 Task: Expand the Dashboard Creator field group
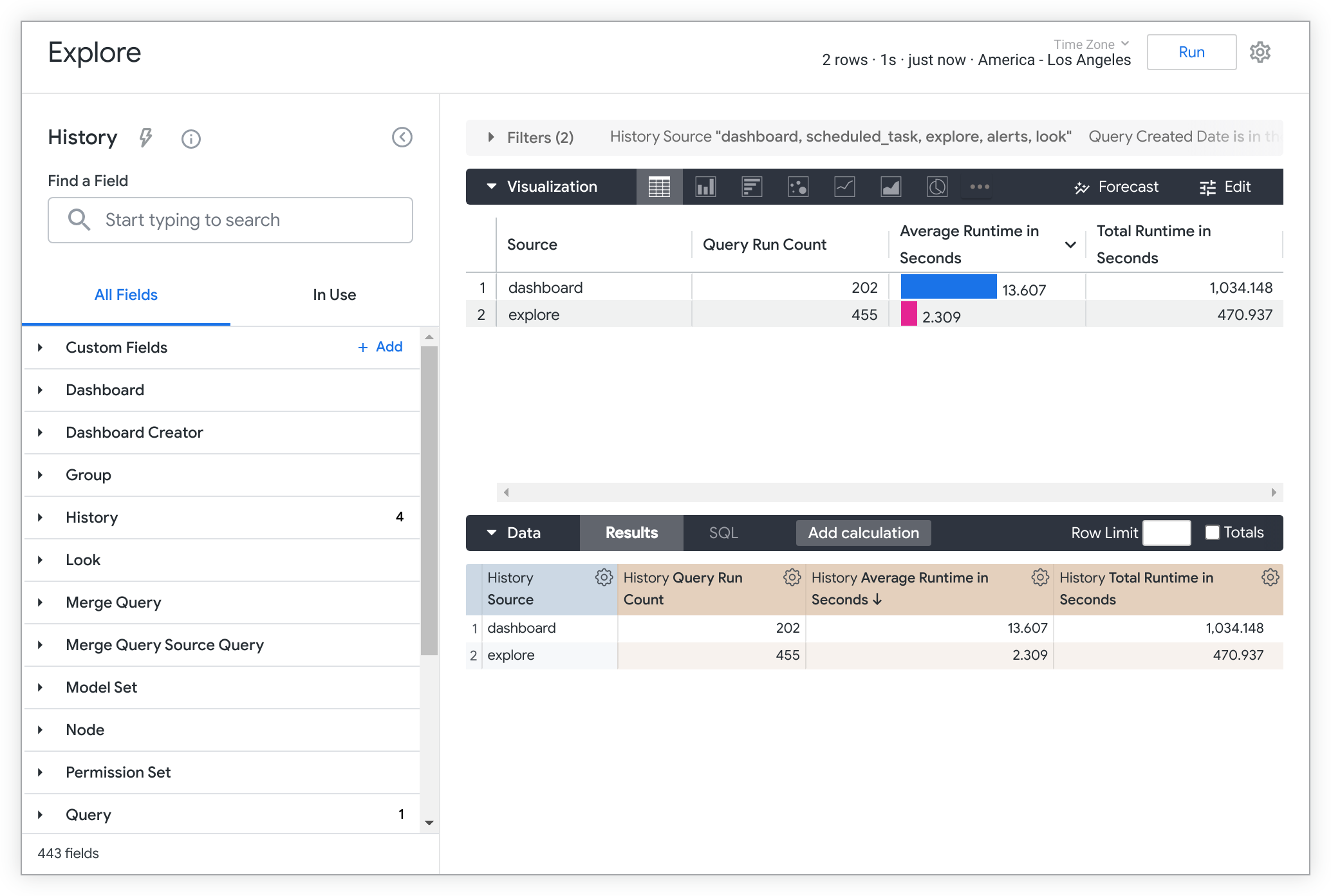pyautogui.click(x=134, y=433)
